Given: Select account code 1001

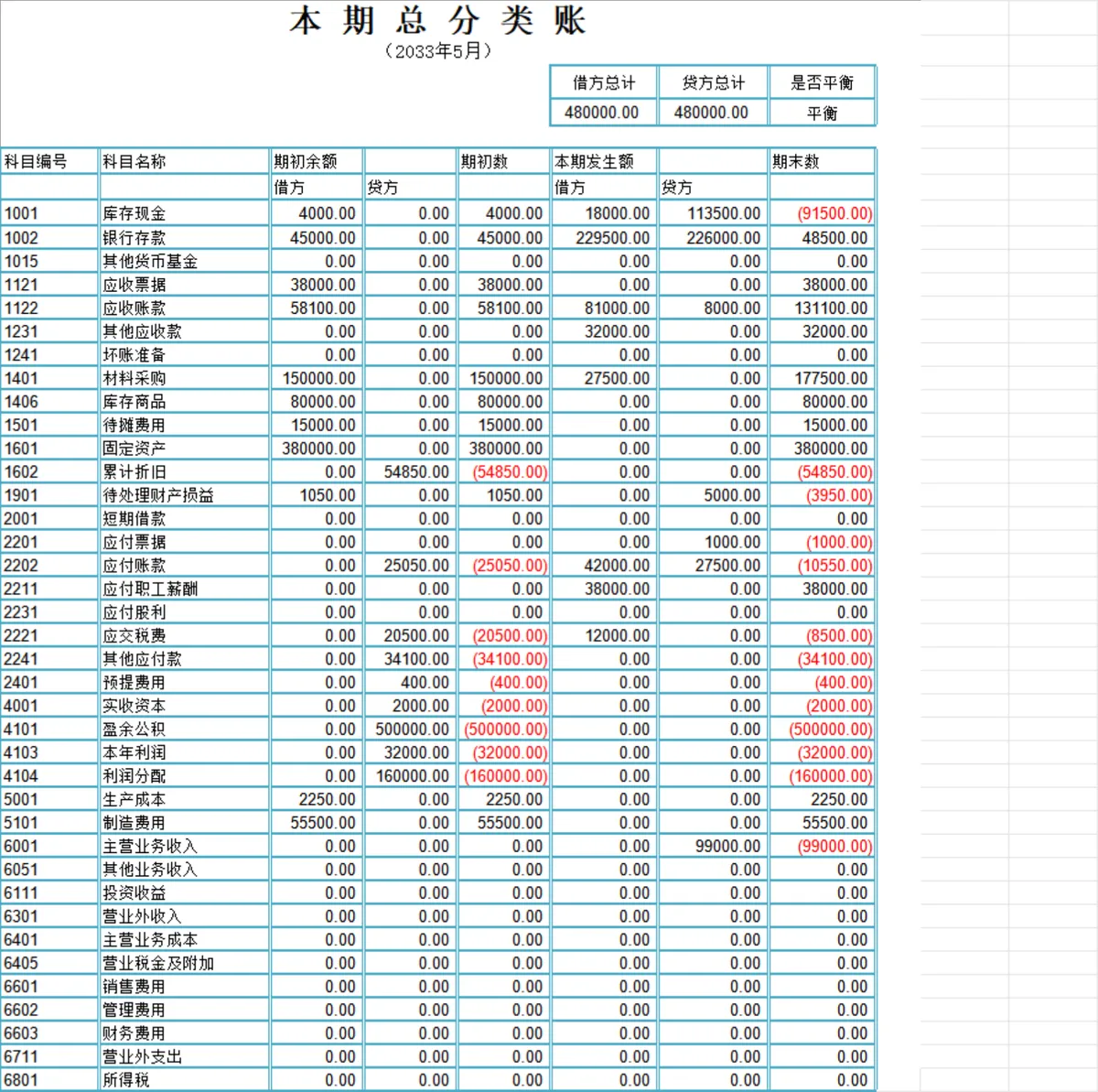Looking at the screenshot, I should [x=21, y=213].
